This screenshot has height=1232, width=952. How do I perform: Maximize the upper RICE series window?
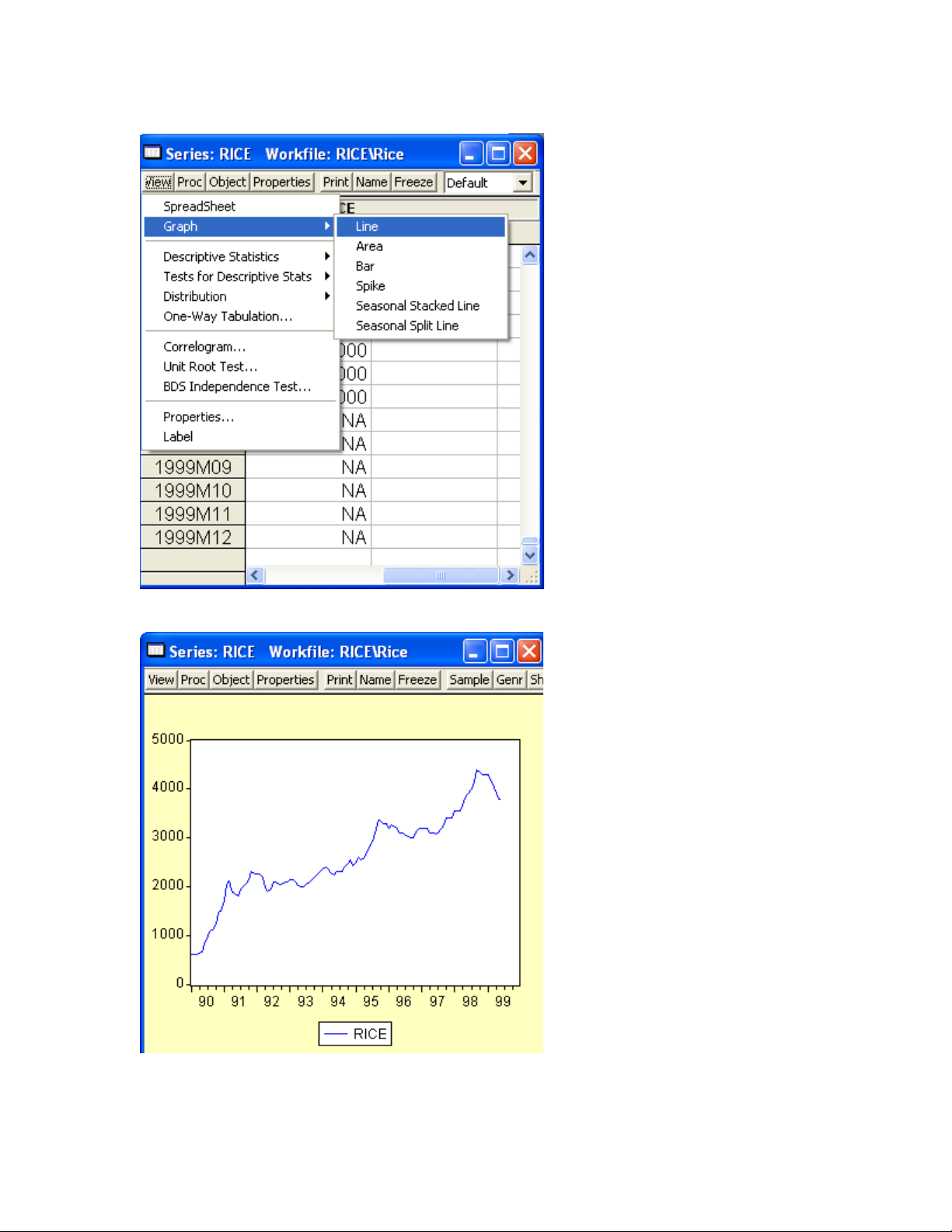pos(498,153)
